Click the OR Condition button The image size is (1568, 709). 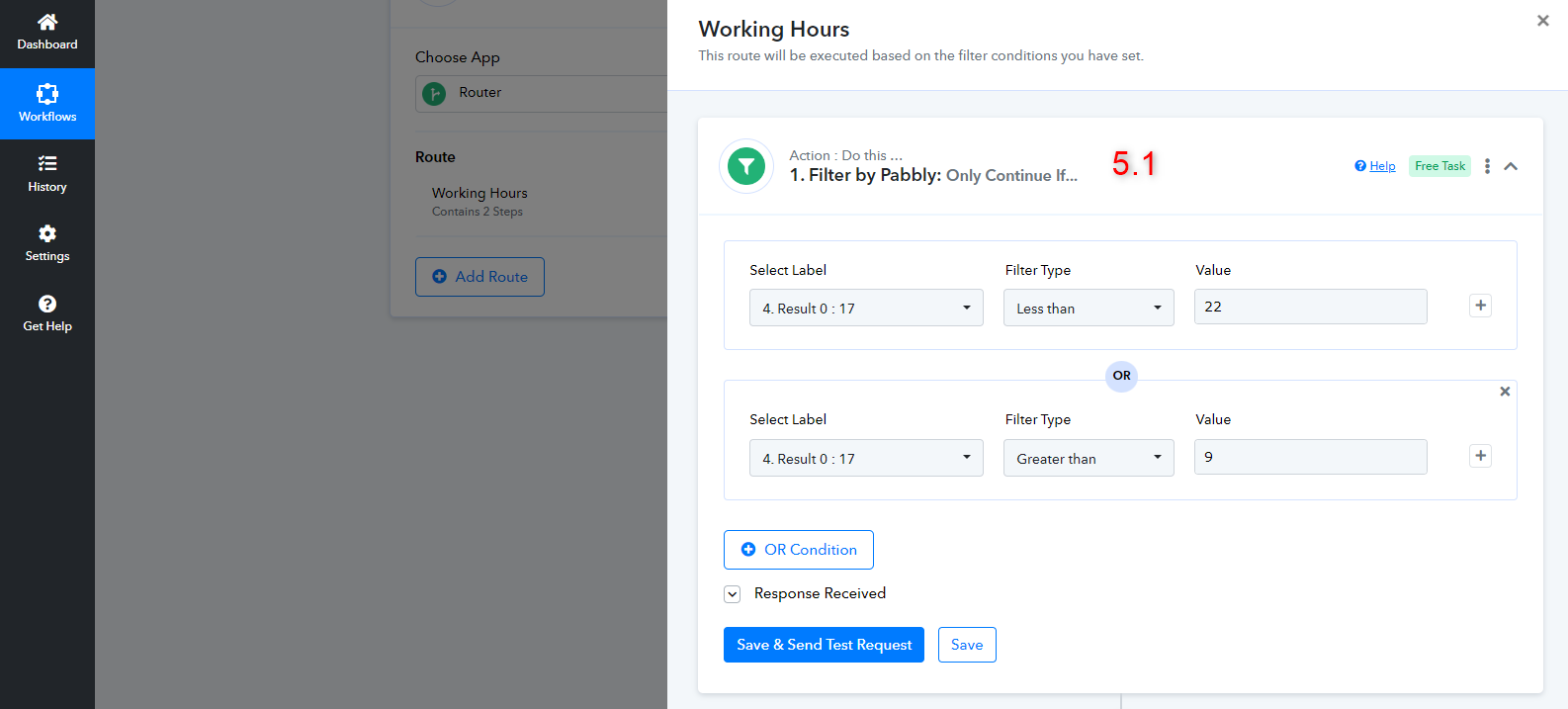(799, 550)
